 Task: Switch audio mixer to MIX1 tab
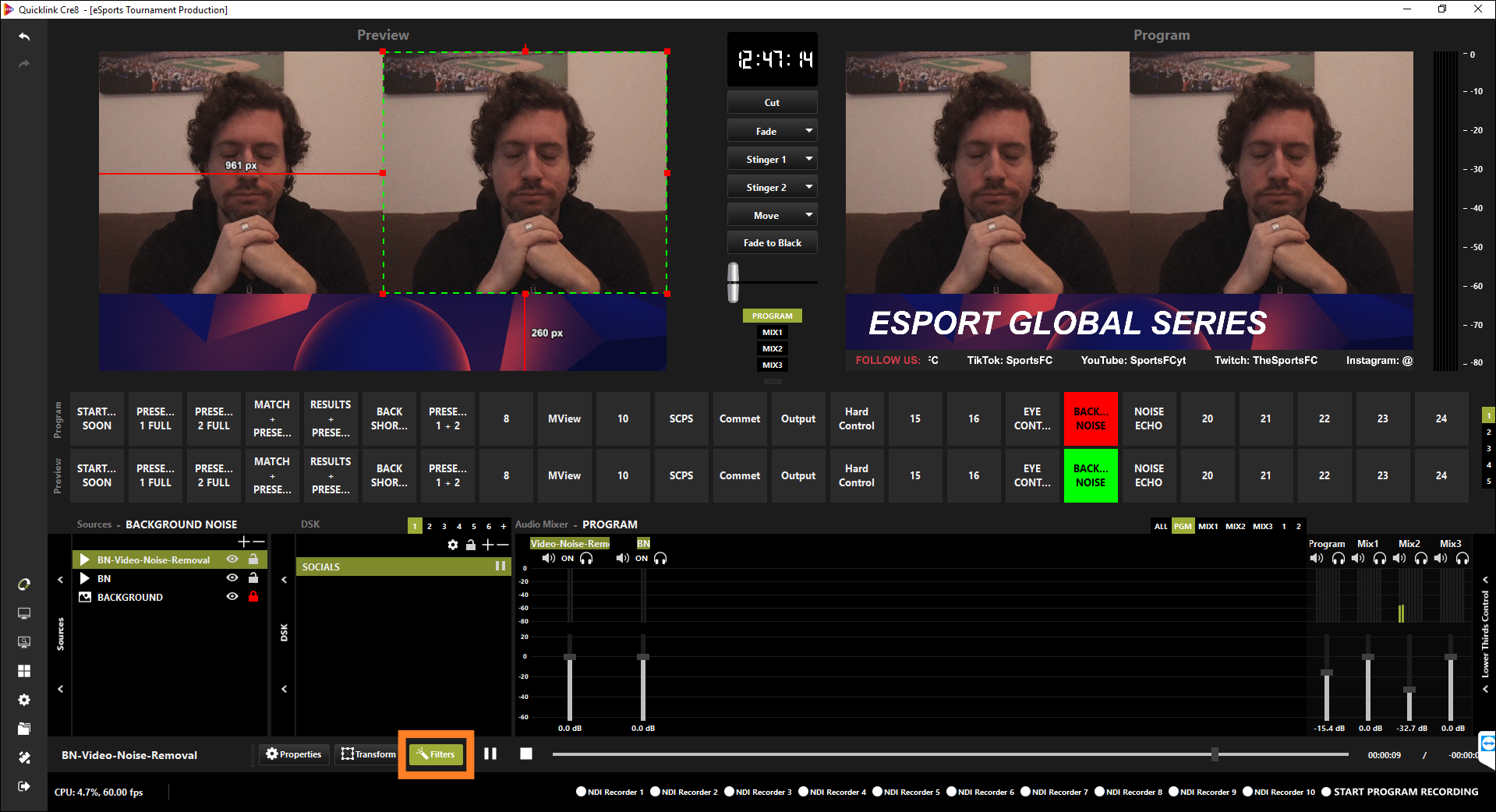pos(1208,526)
